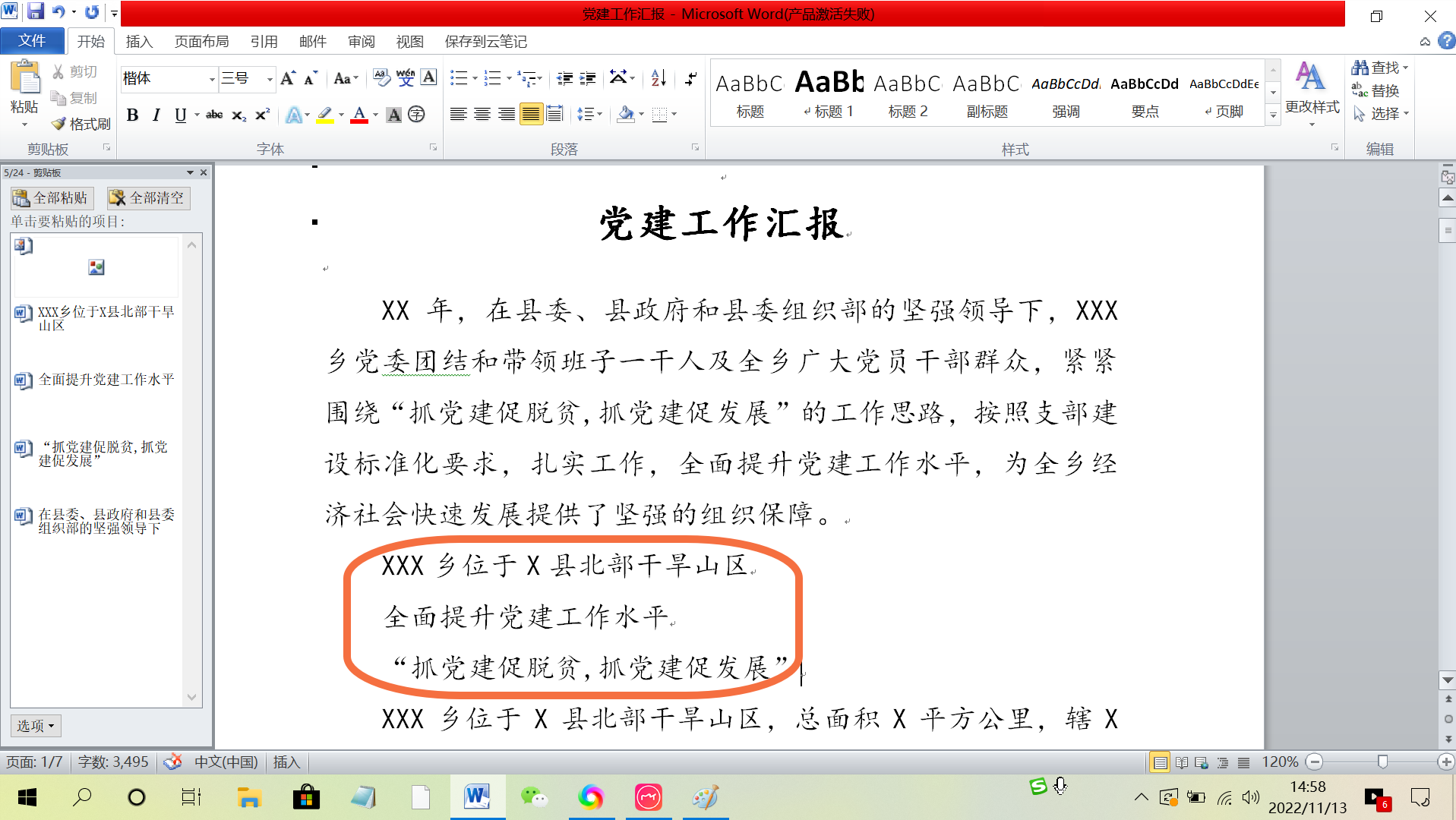The height and width of the screenshot is (820, 1456).
Task: Click the character border icon
Action: (x=429, y=77)
